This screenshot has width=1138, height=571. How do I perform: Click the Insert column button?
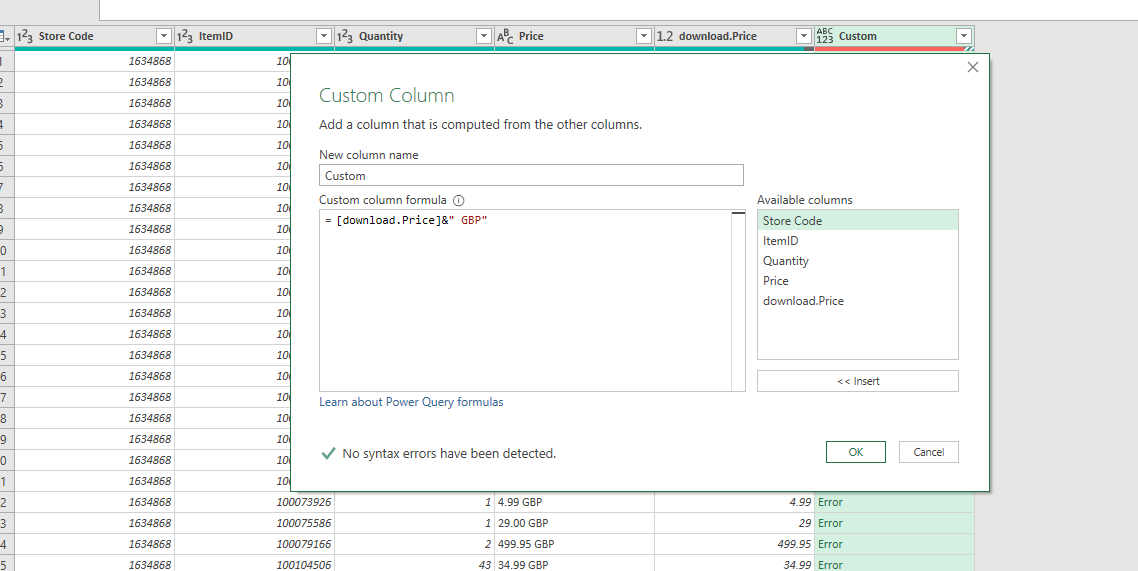(x=858, y=381)
